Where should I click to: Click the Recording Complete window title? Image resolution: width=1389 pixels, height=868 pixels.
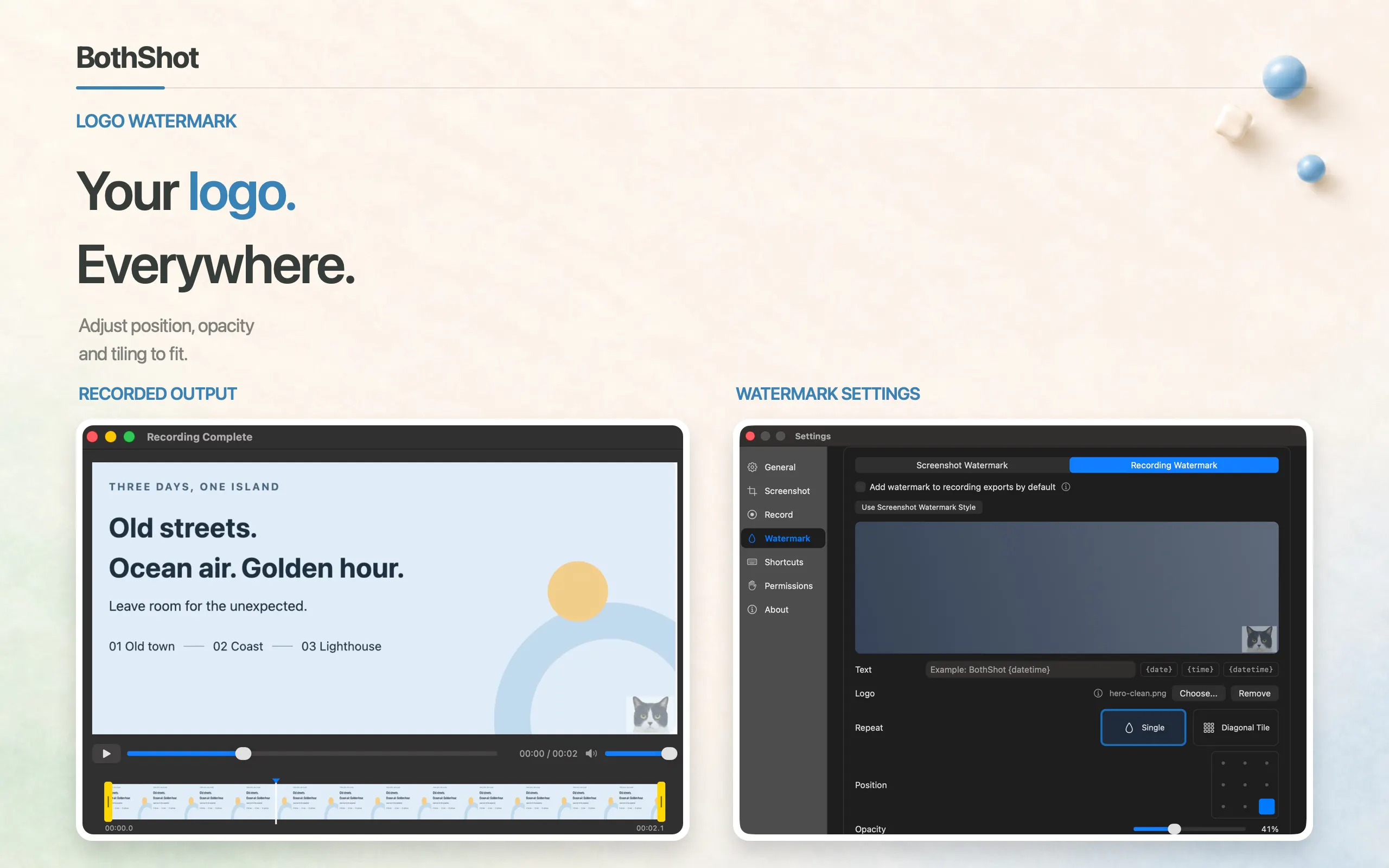click(199, 437)
